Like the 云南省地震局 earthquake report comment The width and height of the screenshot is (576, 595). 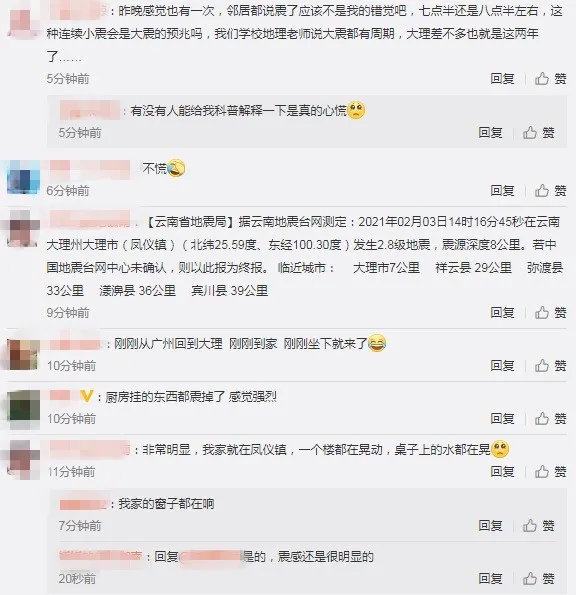click(551, 313)
